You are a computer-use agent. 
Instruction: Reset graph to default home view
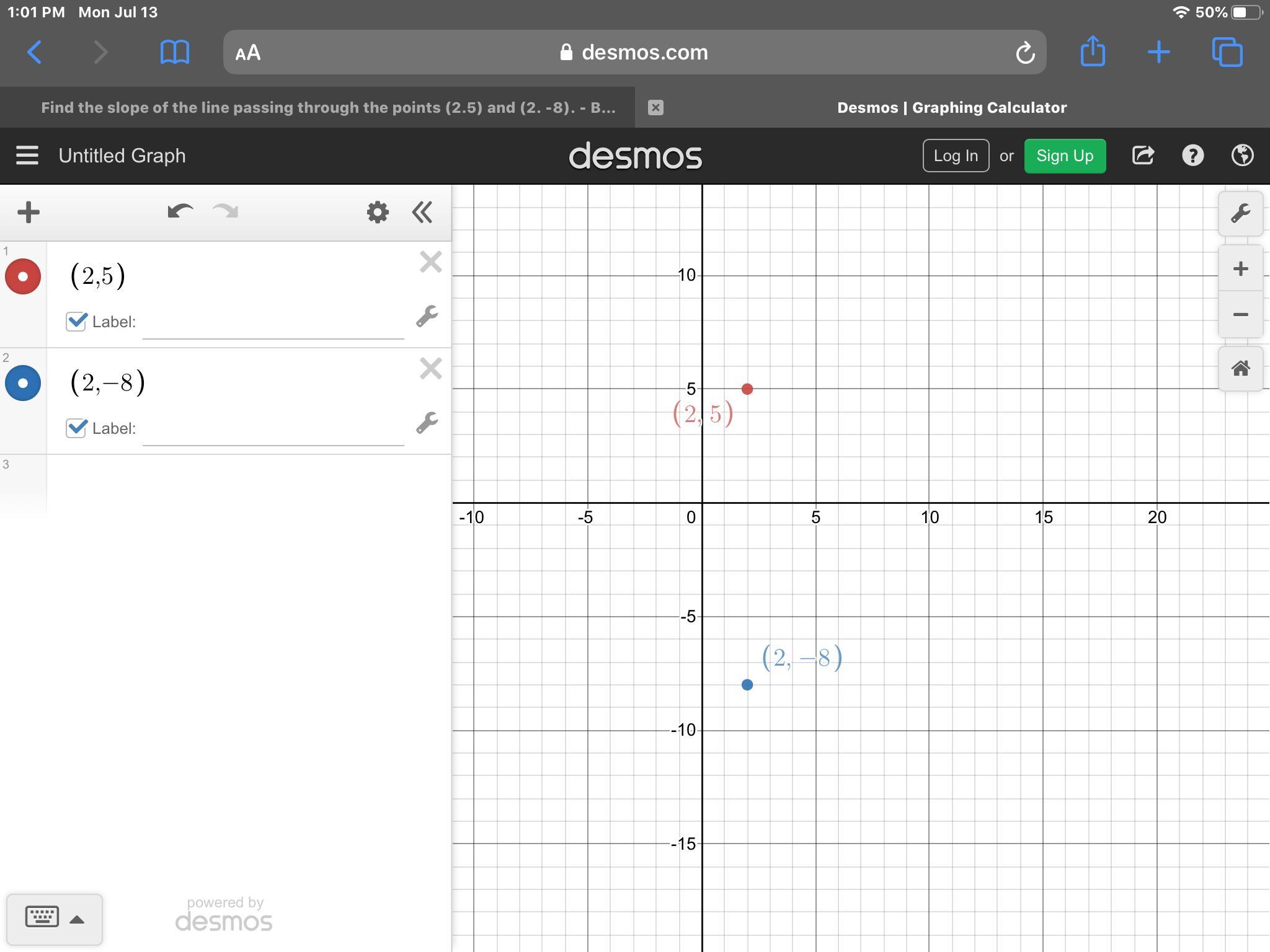1240,369
